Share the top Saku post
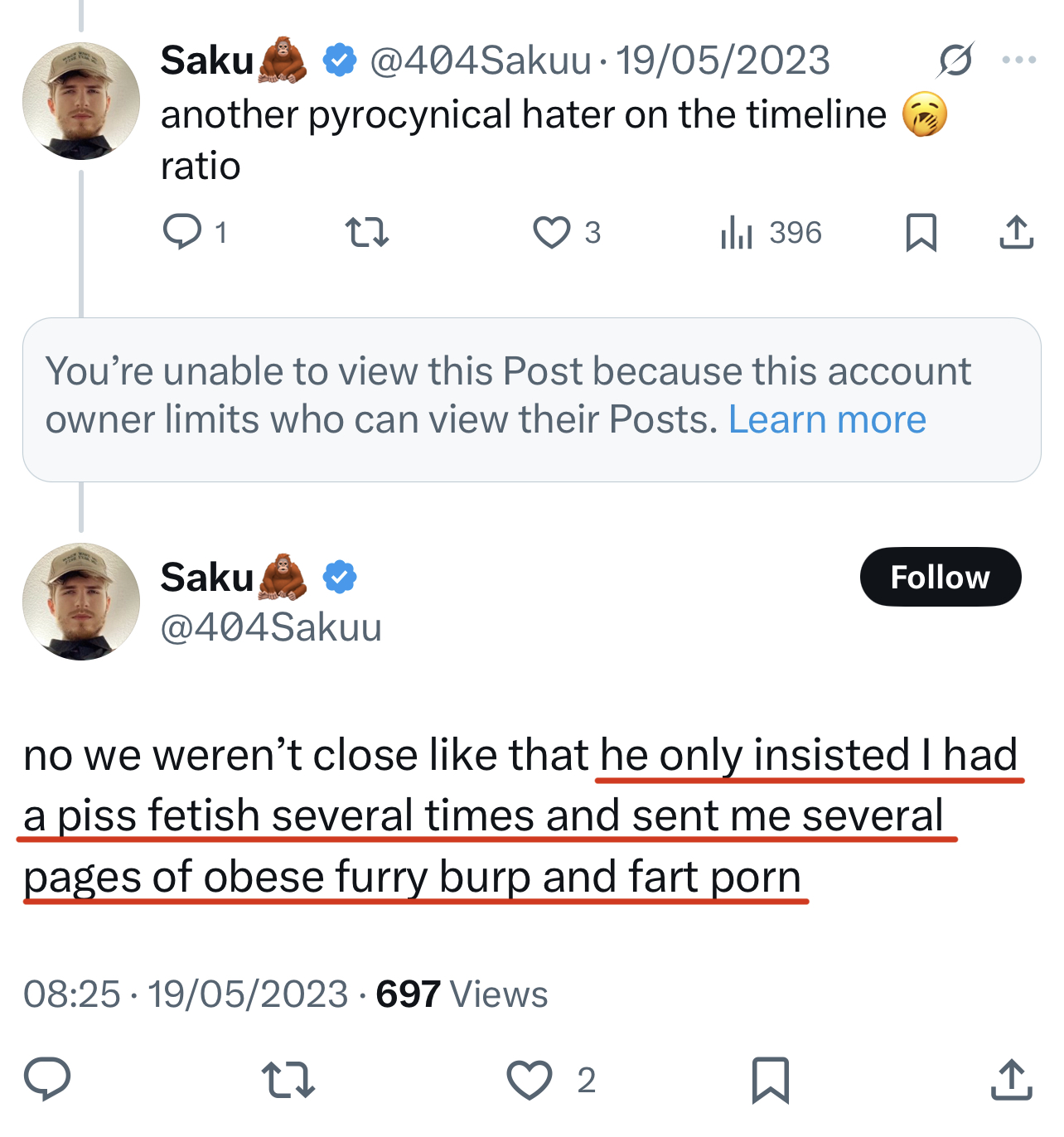 pyautogui.click(x=1016, y=232)
